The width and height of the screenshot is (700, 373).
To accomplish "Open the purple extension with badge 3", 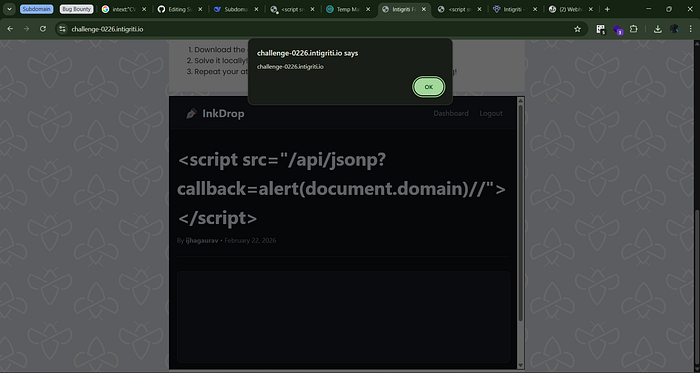I will (x=618, y=30).
